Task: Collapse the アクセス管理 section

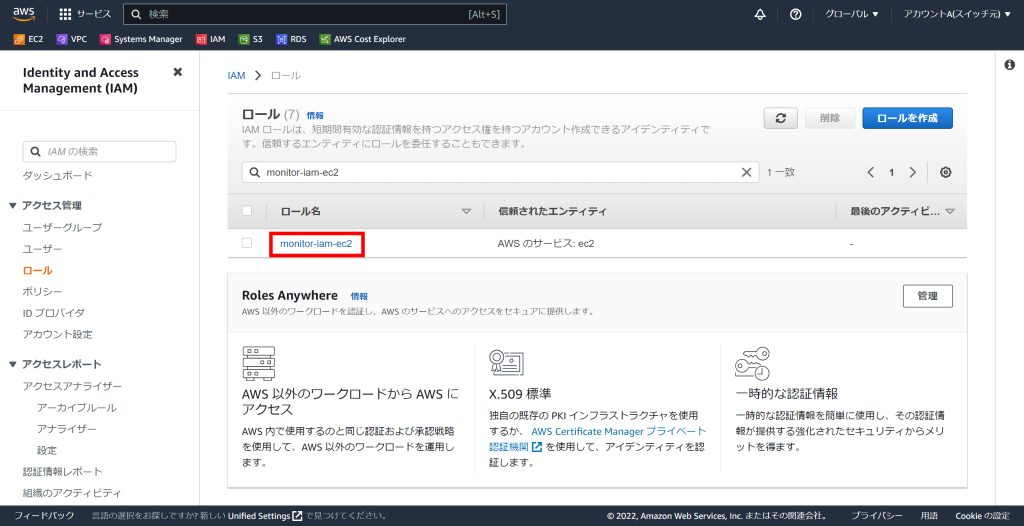Action: (12, 206)
